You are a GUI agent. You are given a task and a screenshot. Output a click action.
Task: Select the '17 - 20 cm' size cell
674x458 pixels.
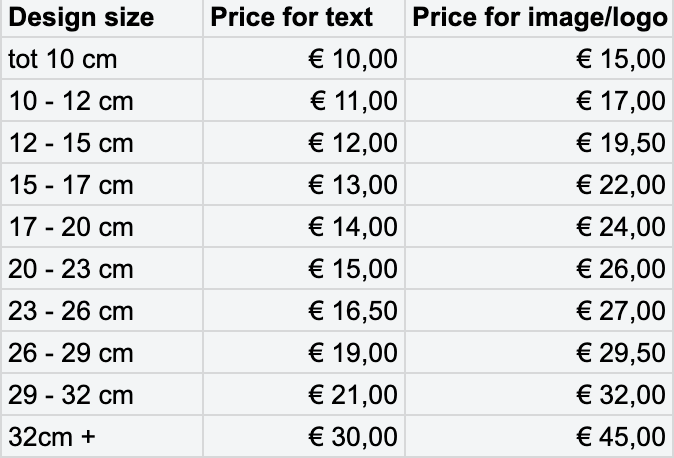click(x=71, y=228)
